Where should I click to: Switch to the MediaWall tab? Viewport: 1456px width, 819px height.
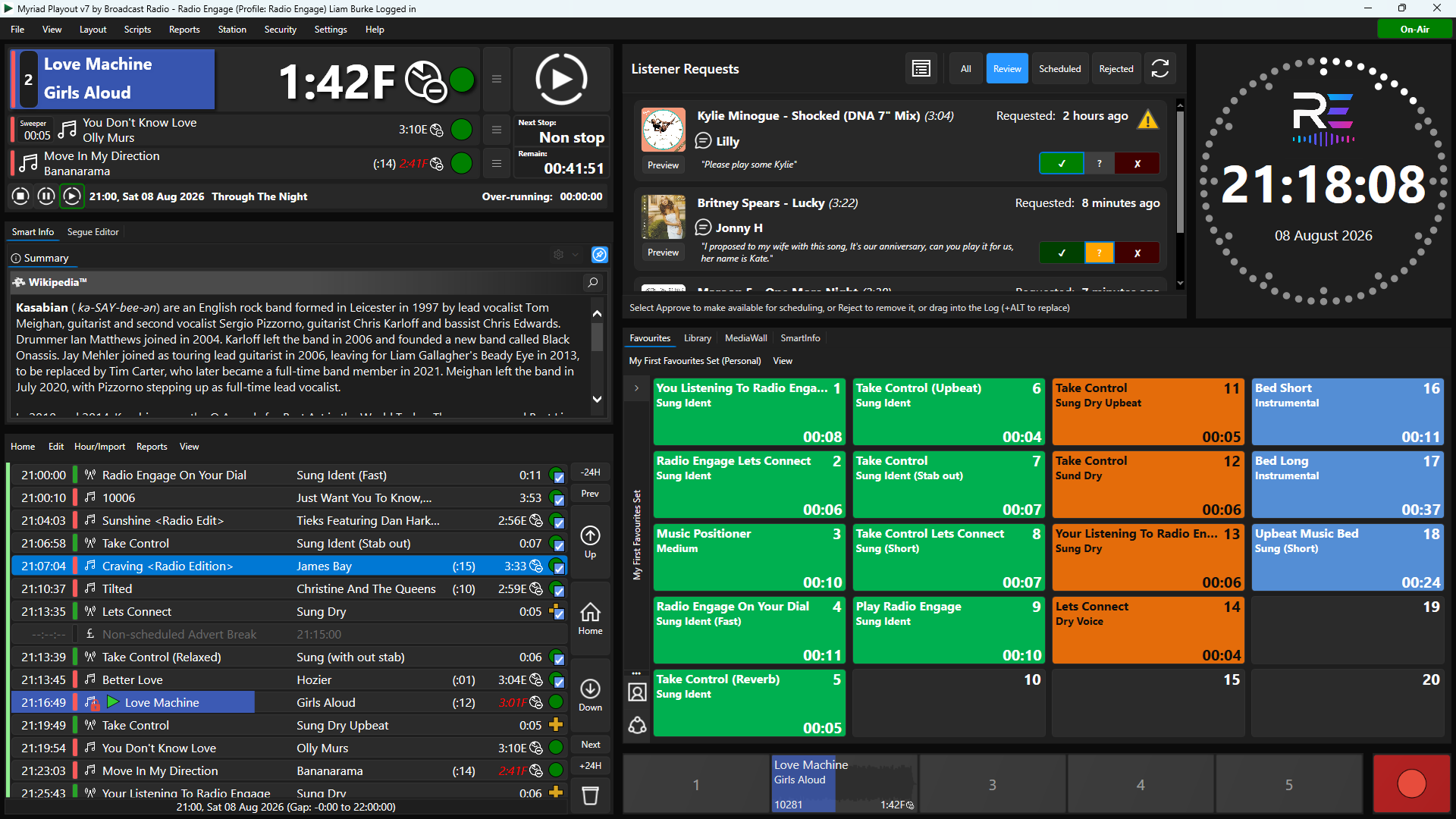(745, 338)
